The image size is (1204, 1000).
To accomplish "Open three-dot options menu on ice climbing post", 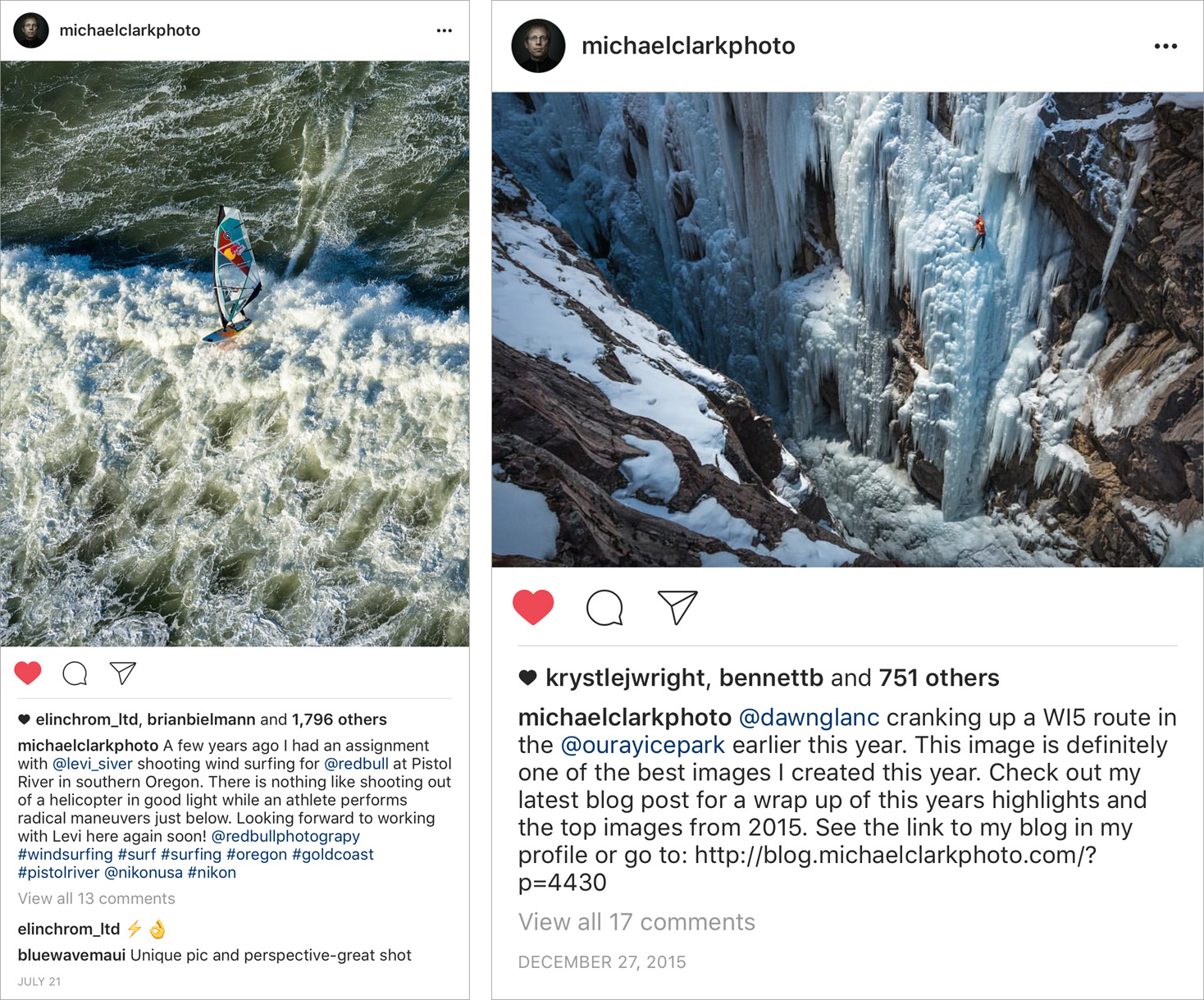I will click(1165, 46).
